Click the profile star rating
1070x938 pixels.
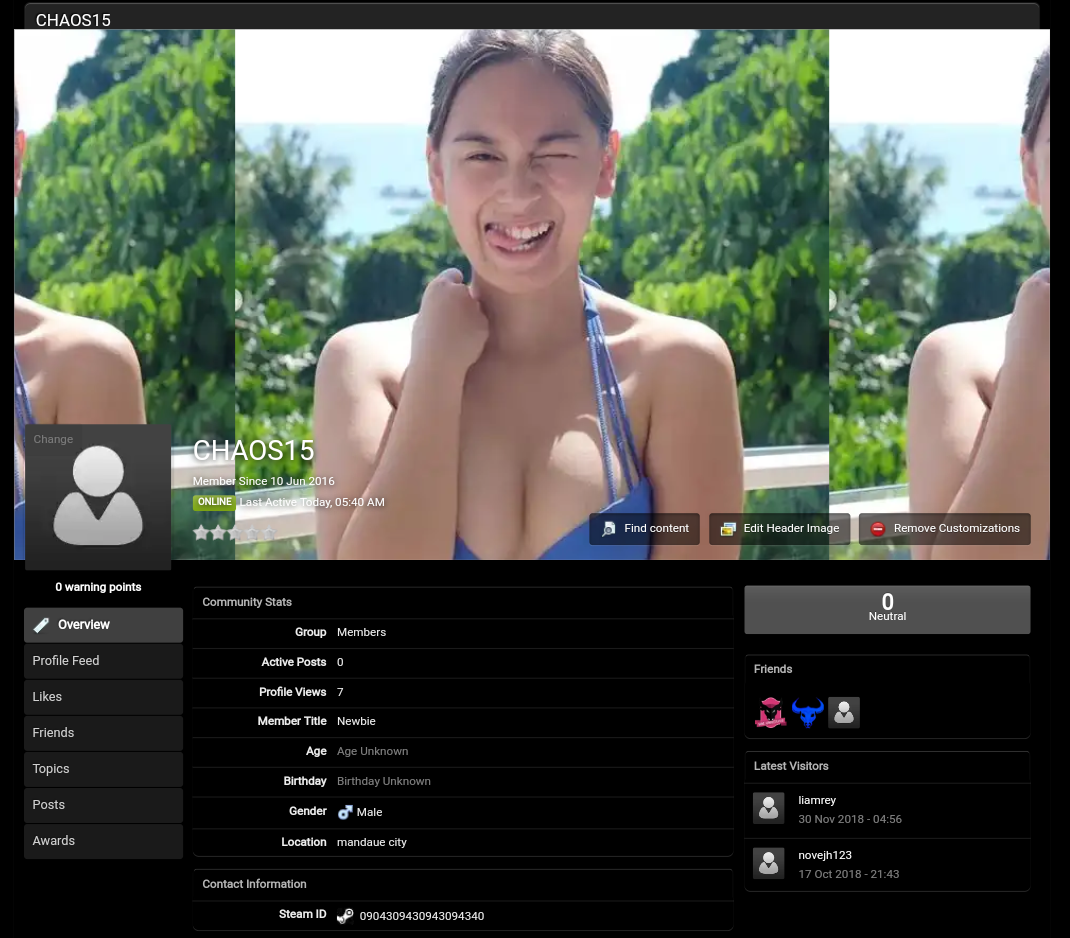[x=234, y=534]
